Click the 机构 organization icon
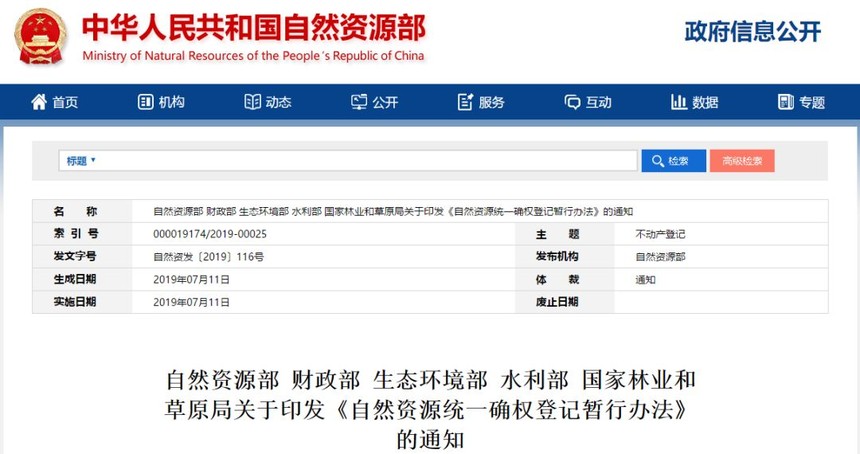This screenshot has height=454, width=860. (145, 102)
